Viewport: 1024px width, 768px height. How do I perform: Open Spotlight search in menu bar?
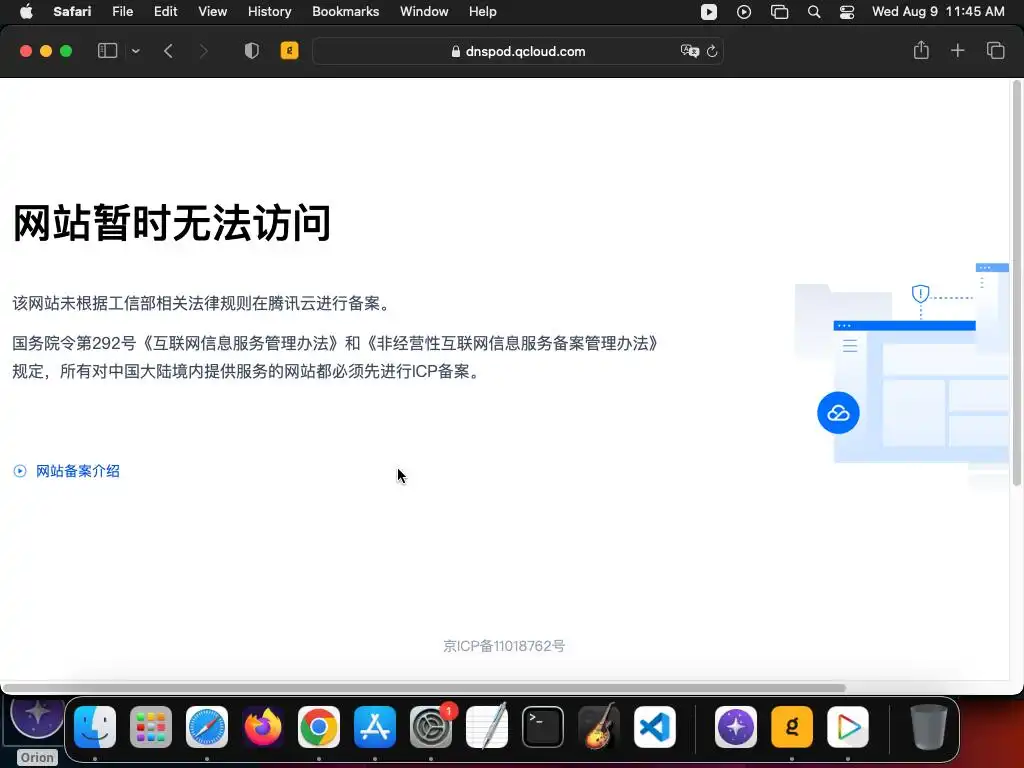coord(814,12)
